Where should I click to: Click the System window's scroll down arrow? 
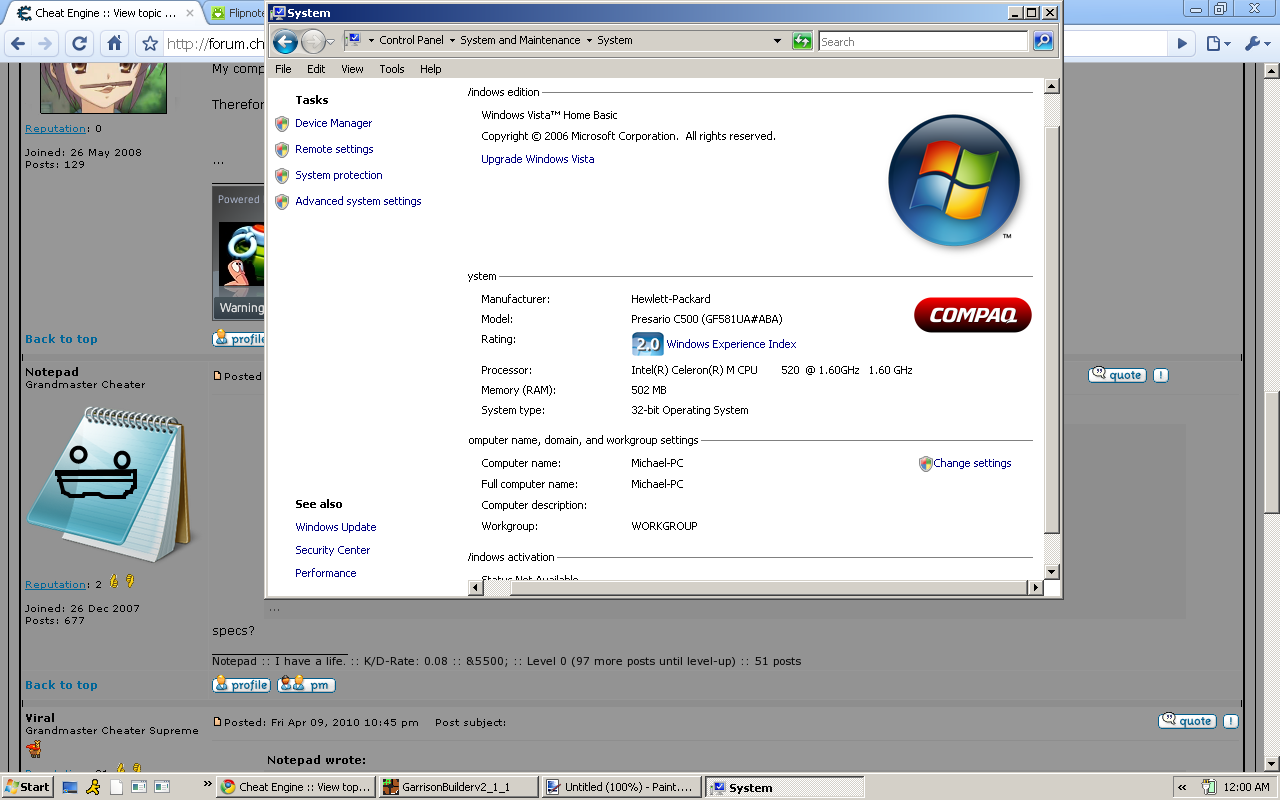click(x=1051, y=571)
